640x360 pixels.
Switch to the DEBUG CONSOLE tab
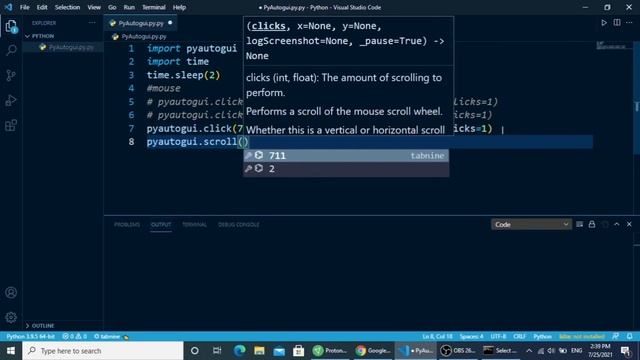pos(239,224)
